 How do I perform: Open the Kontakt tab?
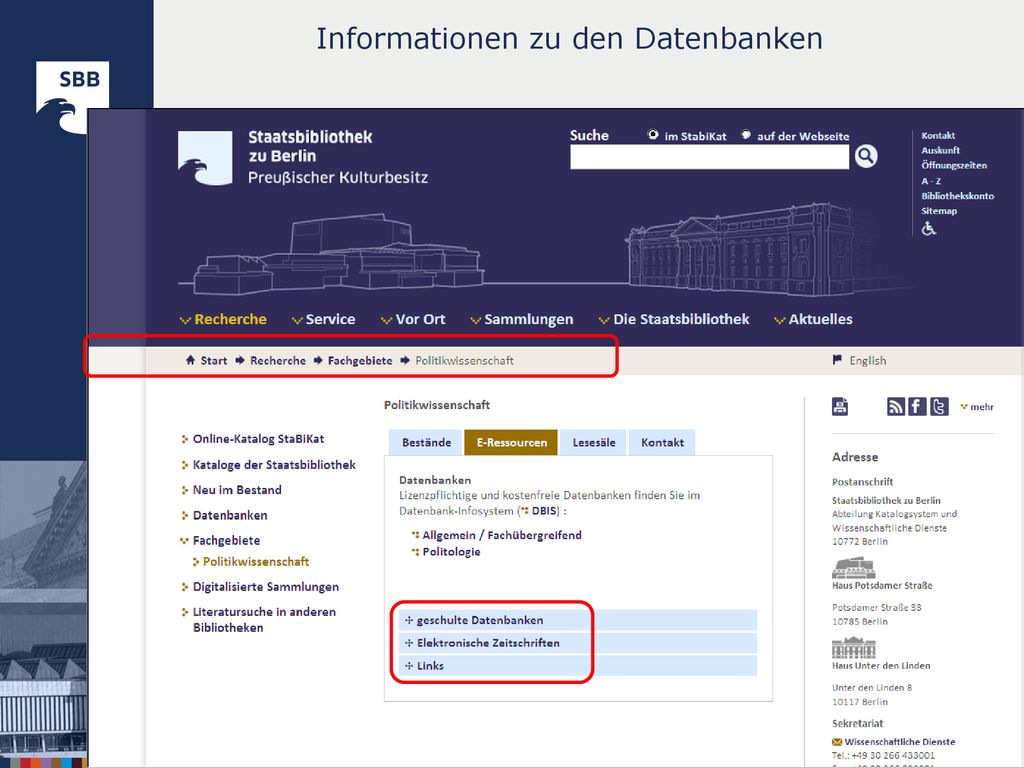(662, 443)
